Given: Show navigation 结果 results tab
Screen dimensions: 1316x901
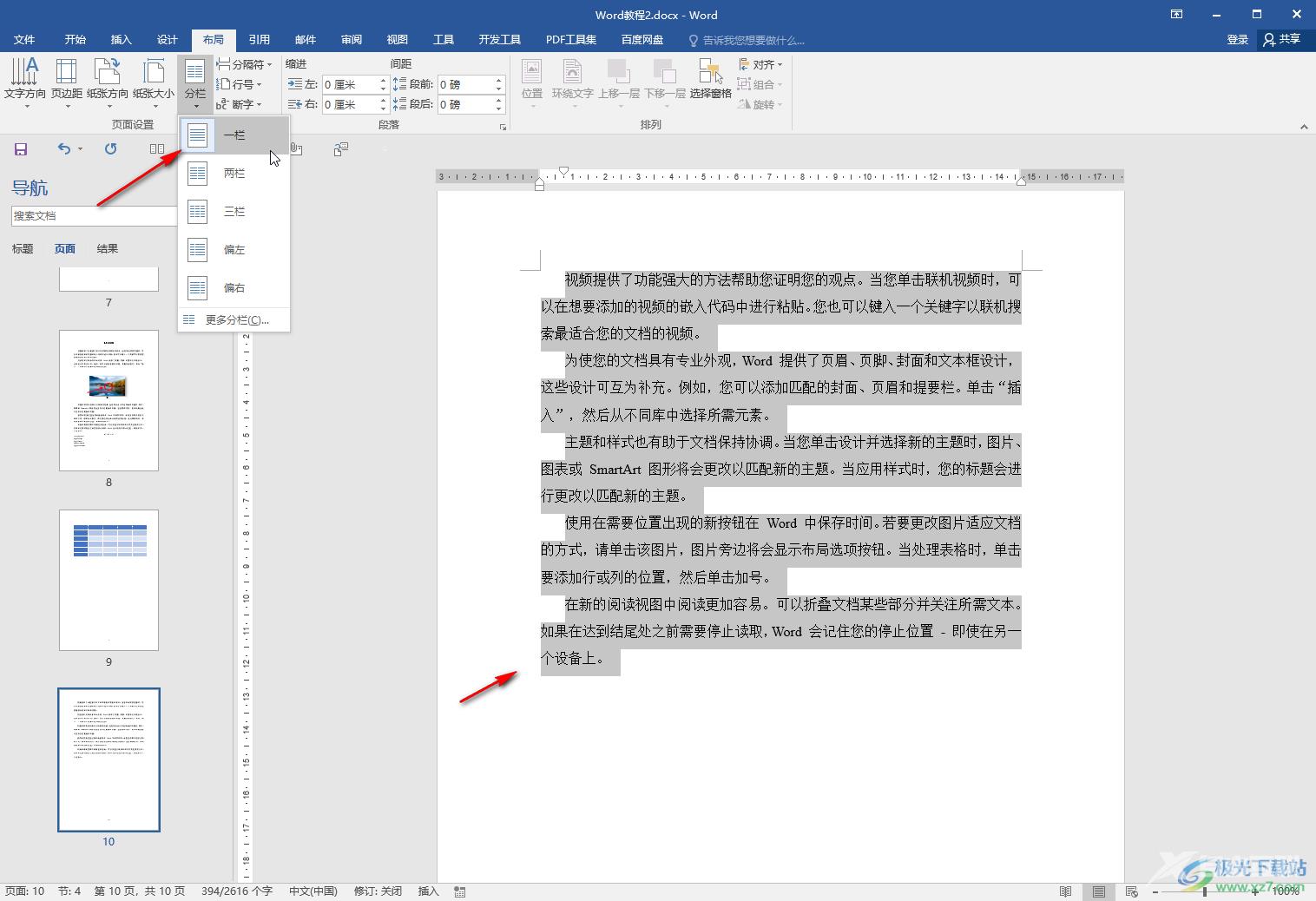Looking at the screenshot, I should tap(108, 249).
